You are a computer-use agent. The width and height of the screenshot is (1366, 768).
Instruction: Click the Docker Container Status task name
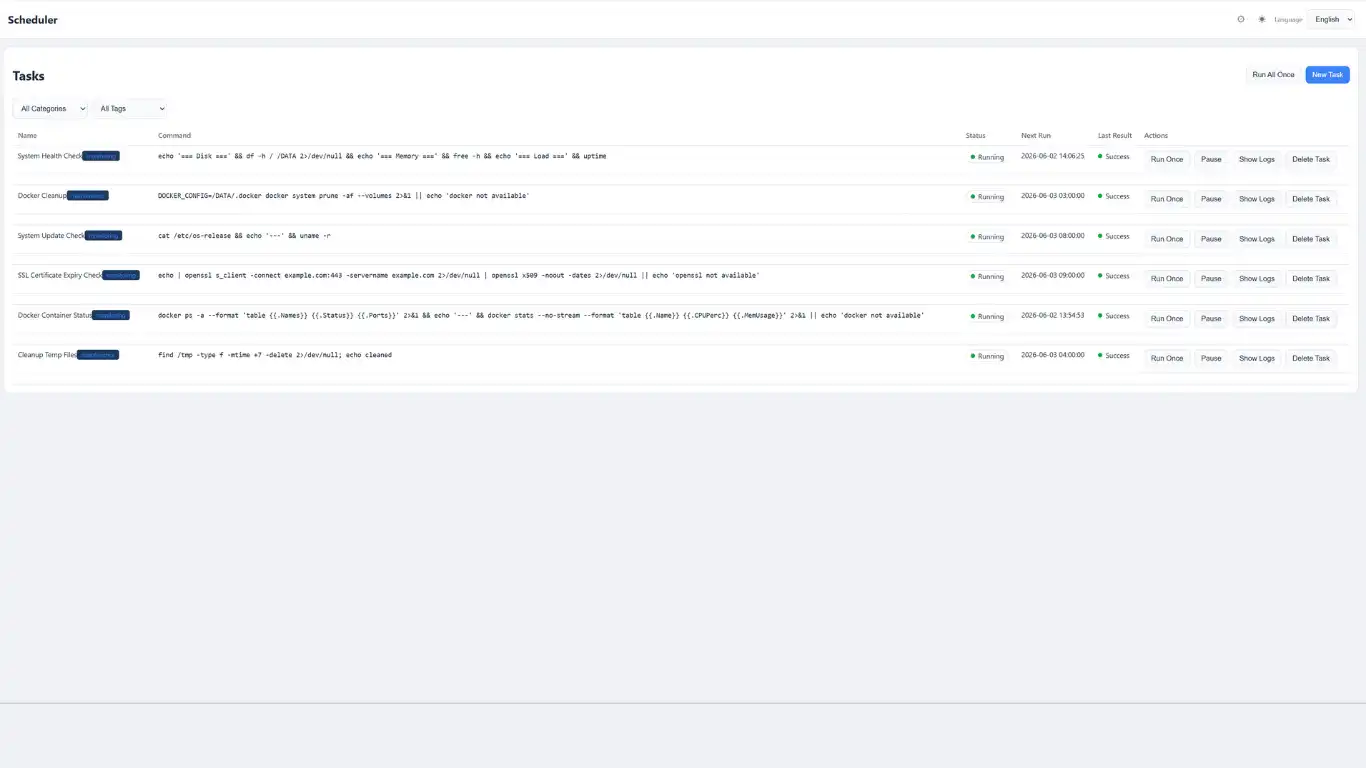[55, 315]
